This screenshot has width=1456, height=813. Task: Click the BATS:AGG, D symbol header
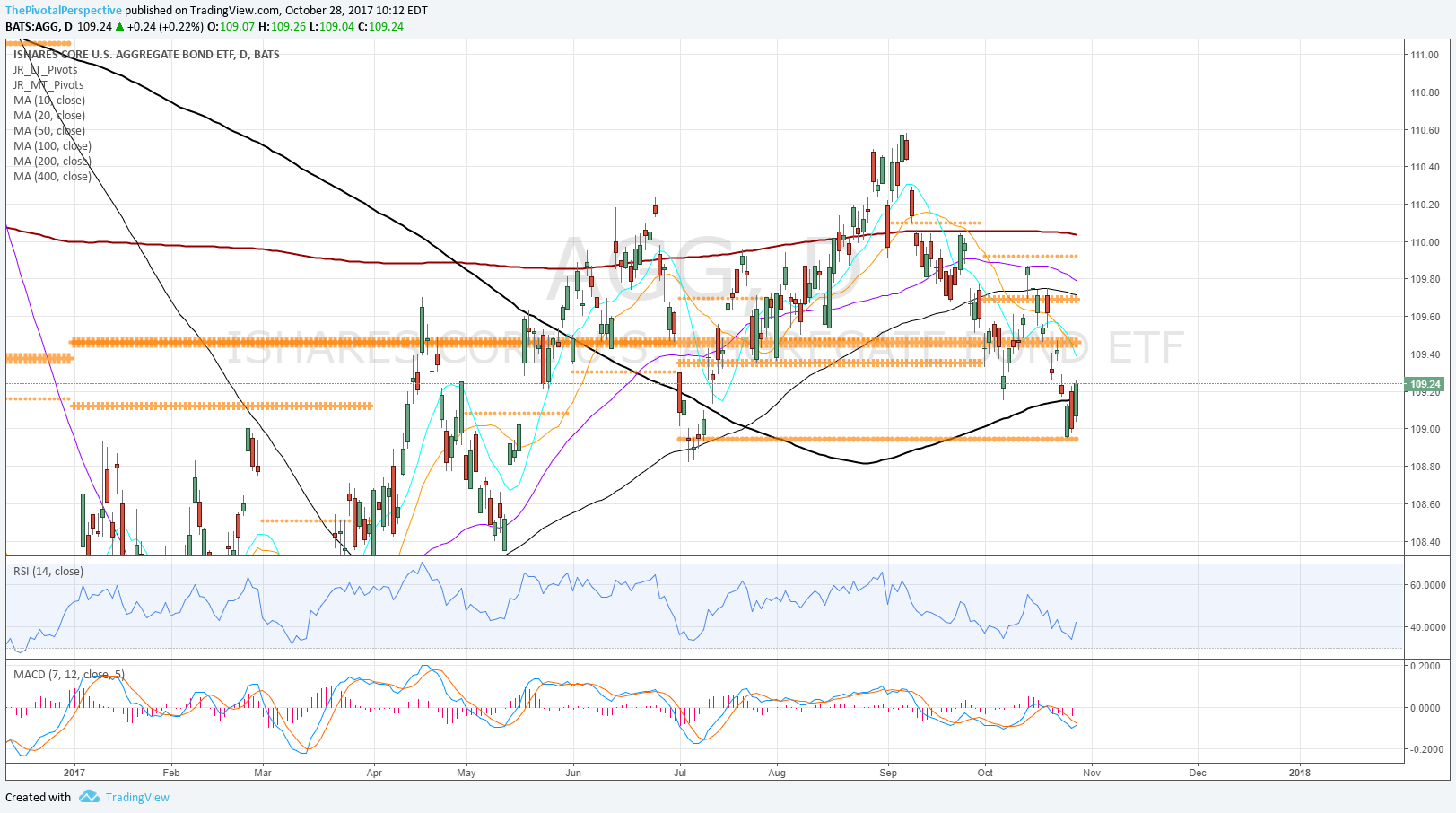(39, 26)
